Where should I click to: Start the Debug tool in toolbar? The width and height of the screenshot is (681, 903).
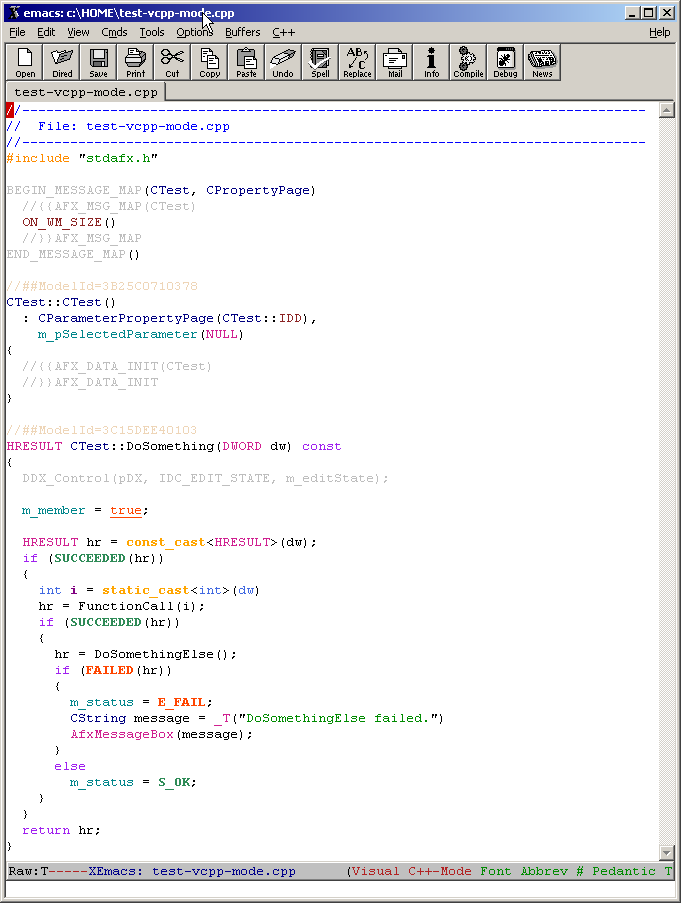tap(505, 62)
